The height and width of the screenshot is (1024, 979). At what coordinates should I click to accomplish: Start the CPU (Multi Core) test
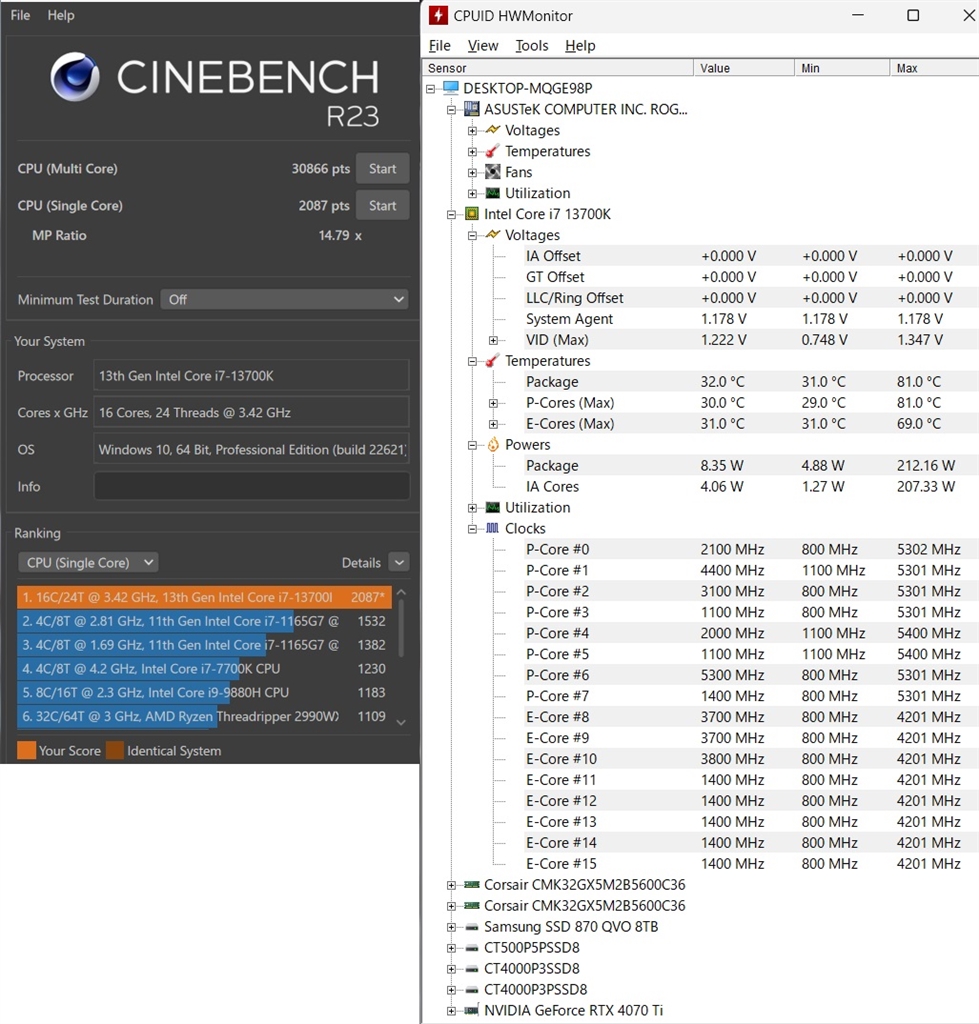click(383, 168)
